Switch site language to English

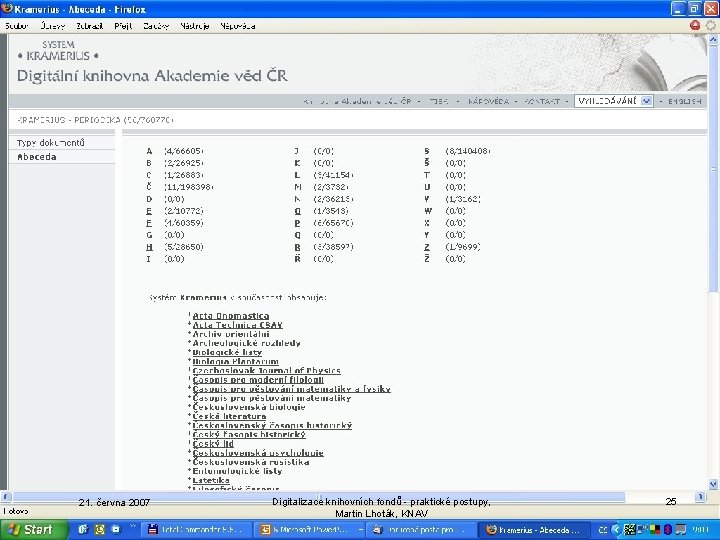pos(684,101)
